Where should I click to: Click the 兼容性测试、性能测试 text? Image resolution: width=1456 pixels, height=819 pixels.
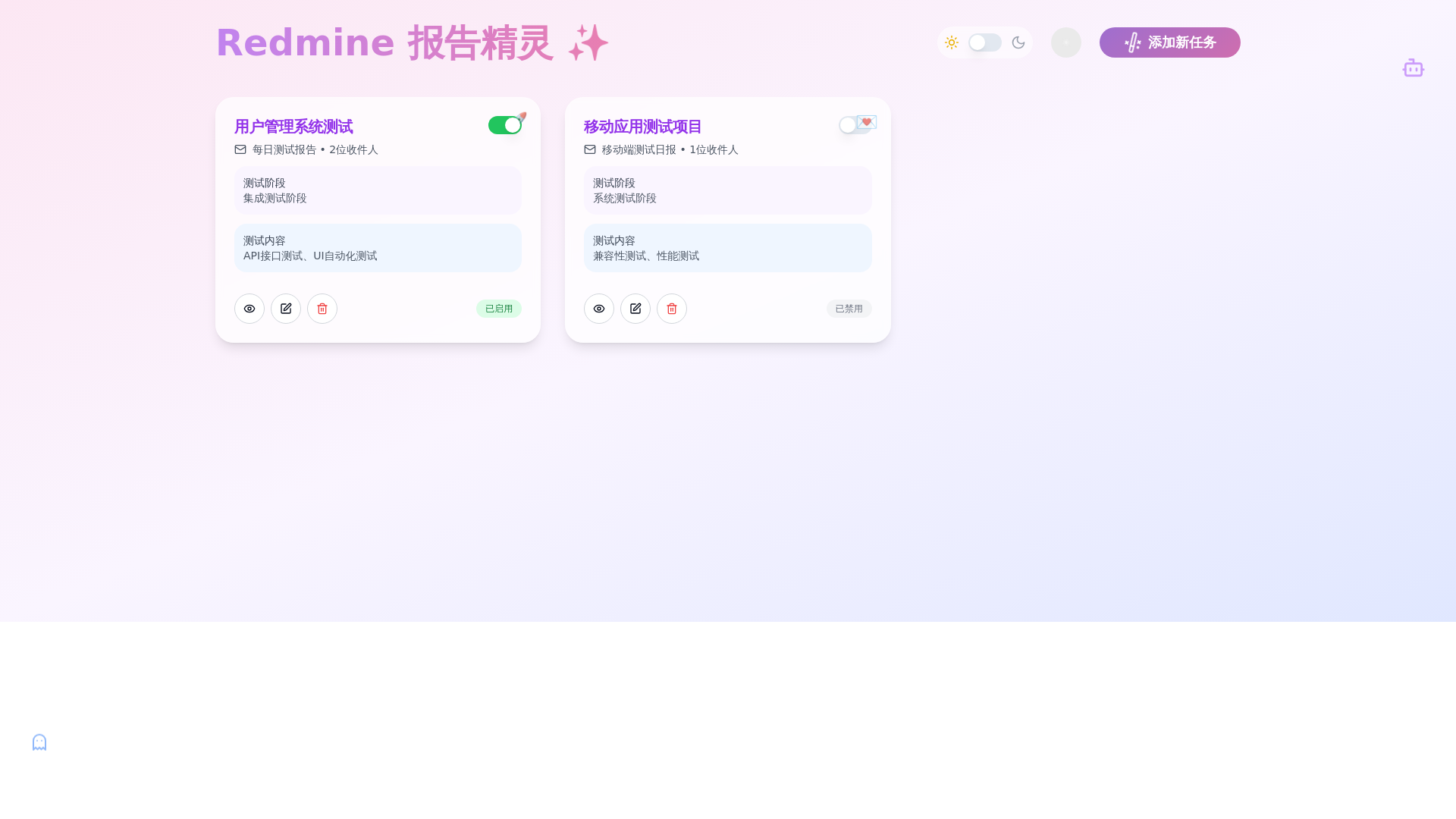[646, 256]
